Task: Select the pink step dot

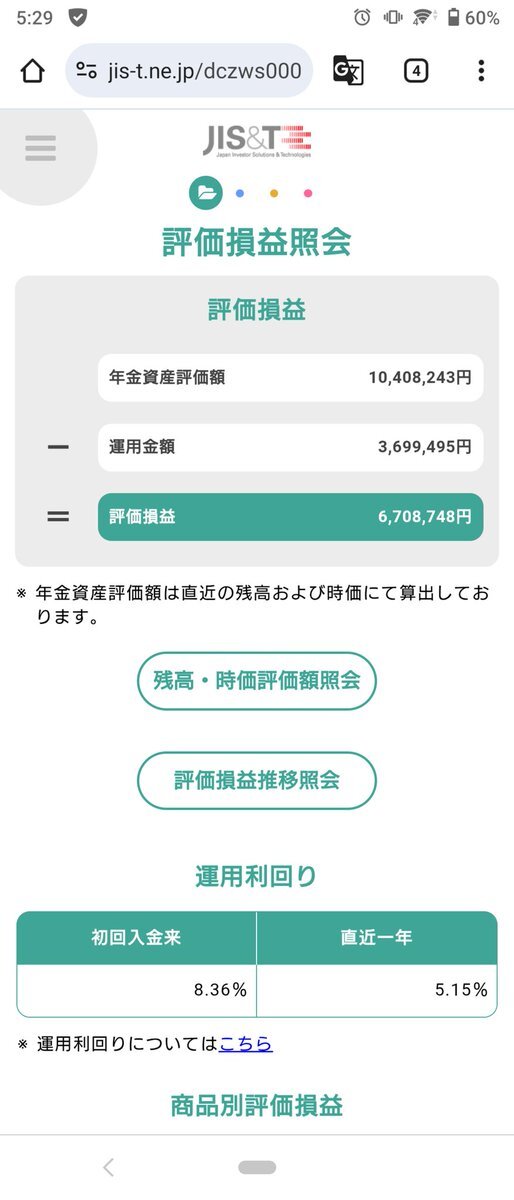Action: [308, 193]
